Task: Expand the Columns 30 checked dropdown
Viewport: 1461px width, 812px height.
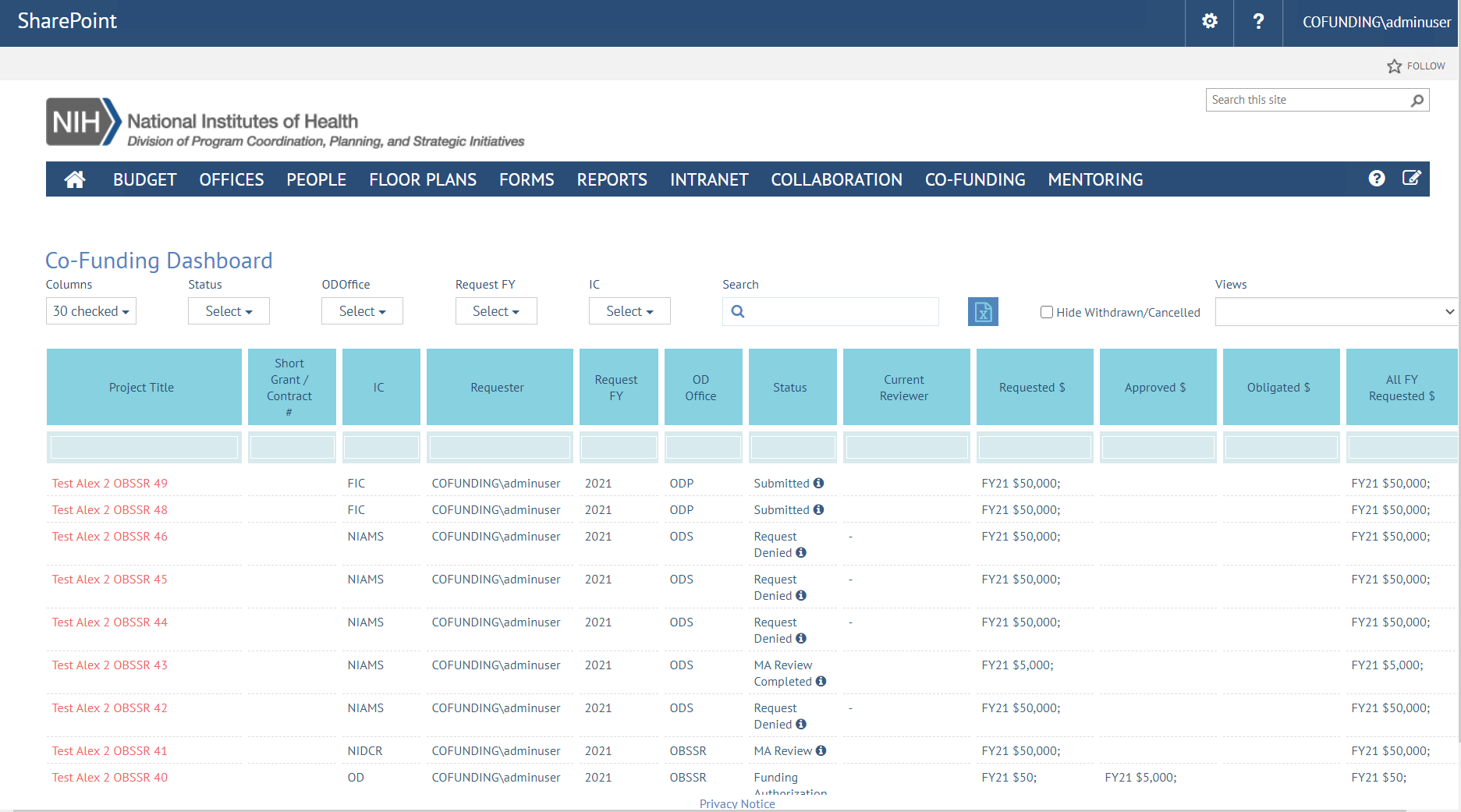Action: (91, 311)
